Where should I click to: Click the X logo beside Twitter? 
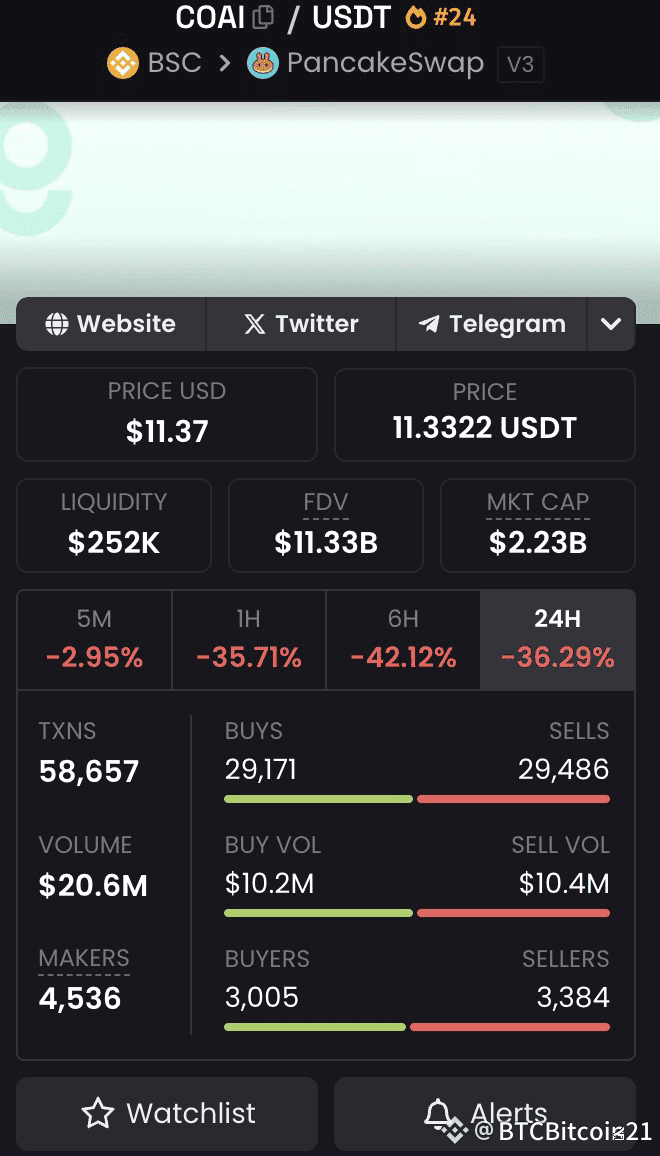(255, 324)
